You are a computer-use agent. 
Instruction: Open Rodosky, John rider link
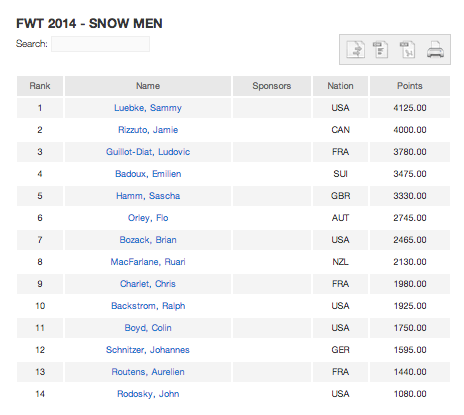click(148, 394)
